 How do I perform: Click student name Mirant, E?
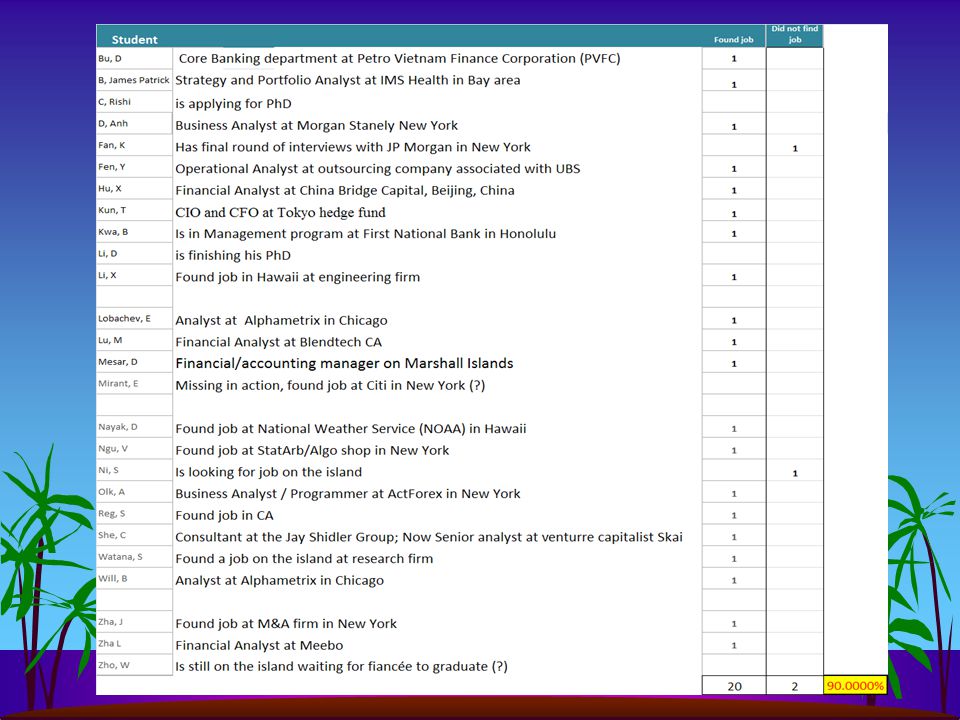click(118, 384)
